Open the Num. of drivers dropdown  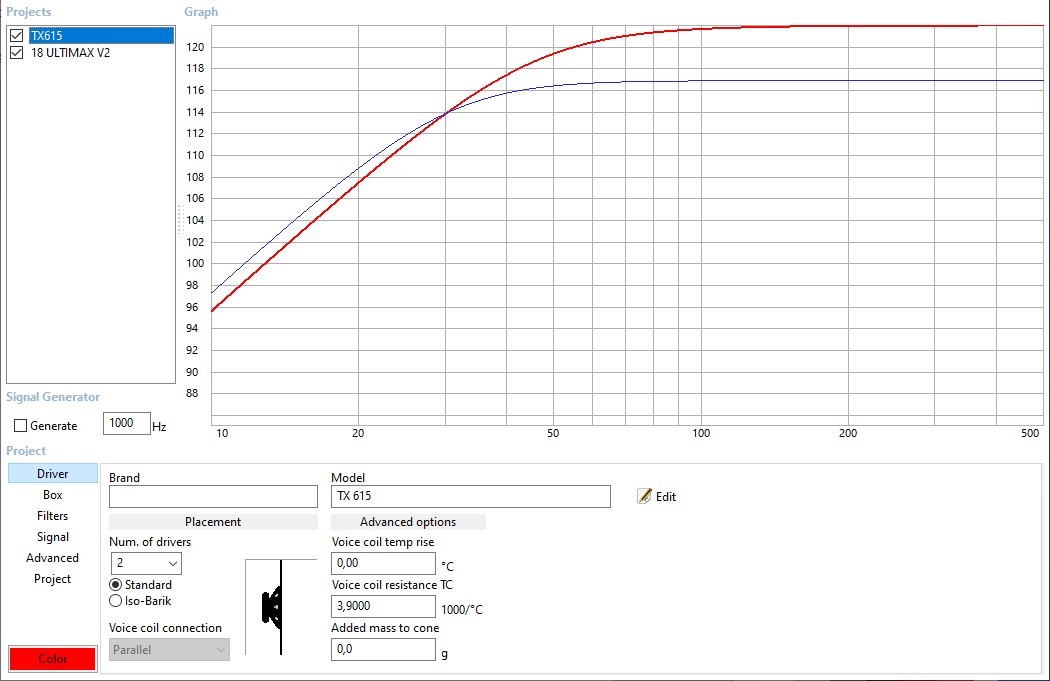click(x=146, y=563)
